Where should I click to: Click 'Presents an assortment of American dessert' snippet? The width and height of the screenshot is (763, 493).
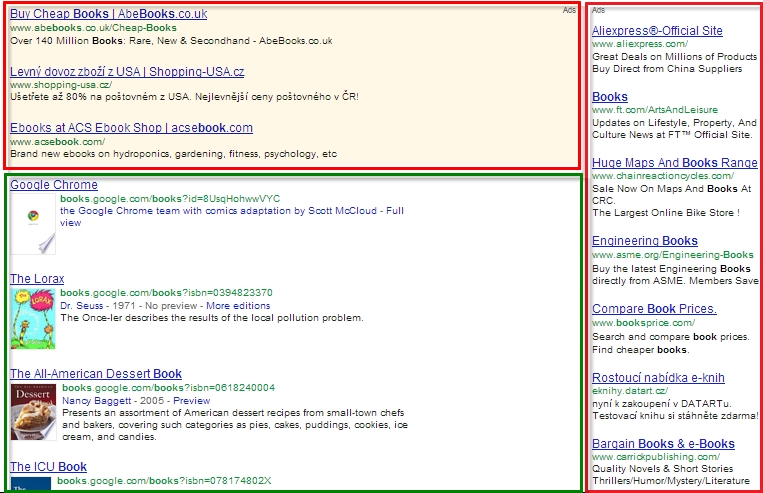click(235, 424)
